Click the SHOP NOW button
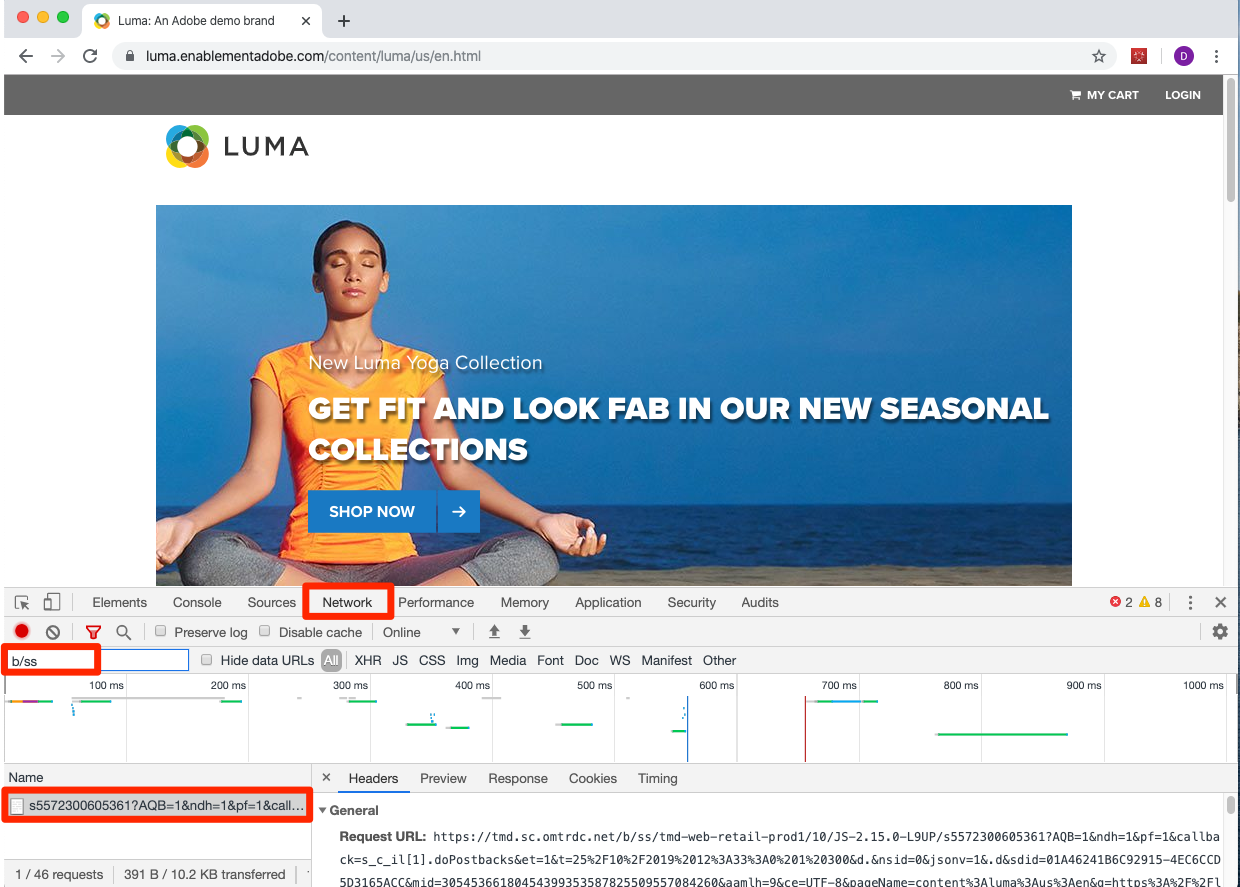 click(x=372, y=511)
